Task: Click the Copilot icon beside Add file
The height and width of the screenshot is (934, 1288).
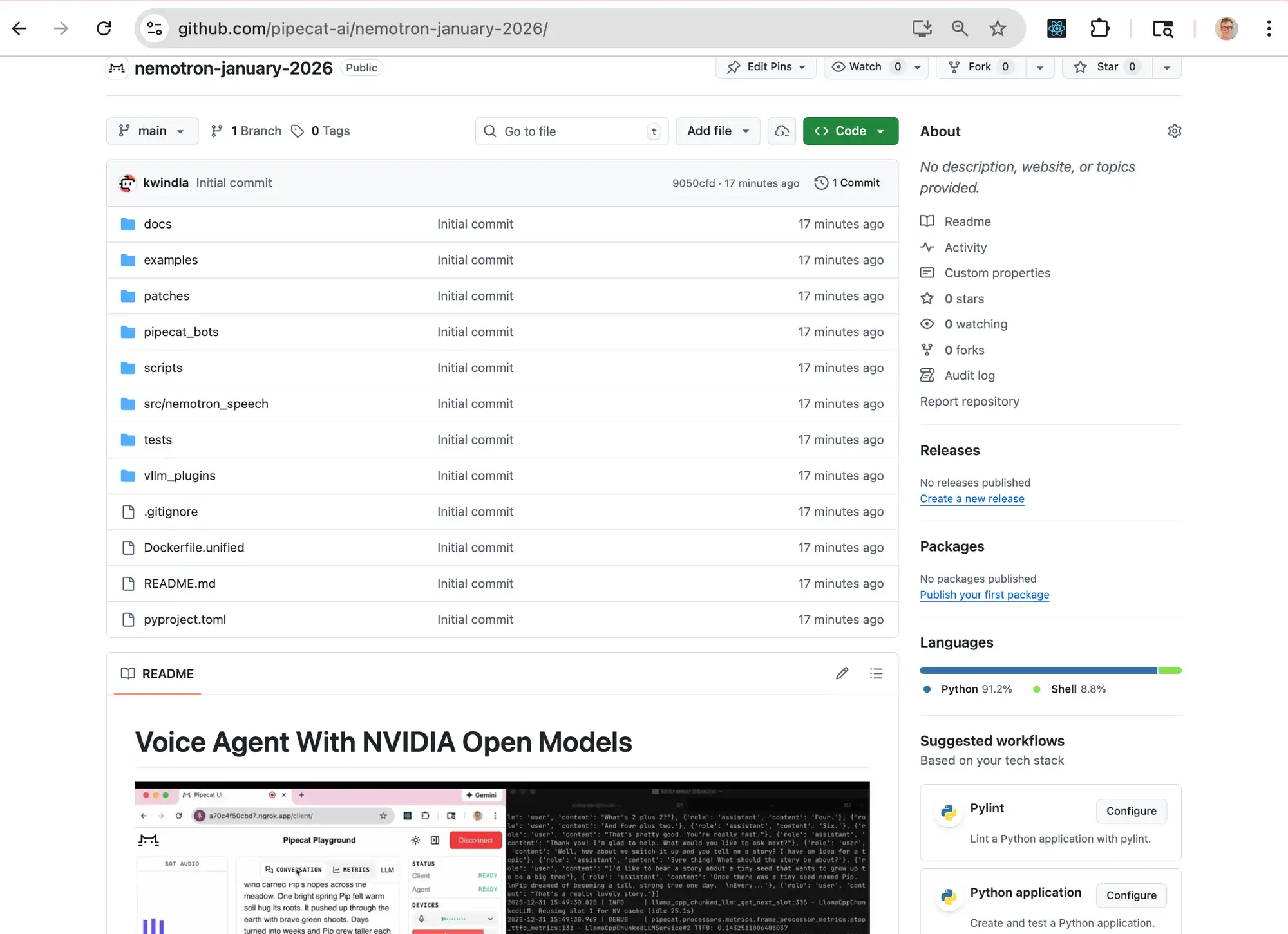Action: [x=782, y=131]
